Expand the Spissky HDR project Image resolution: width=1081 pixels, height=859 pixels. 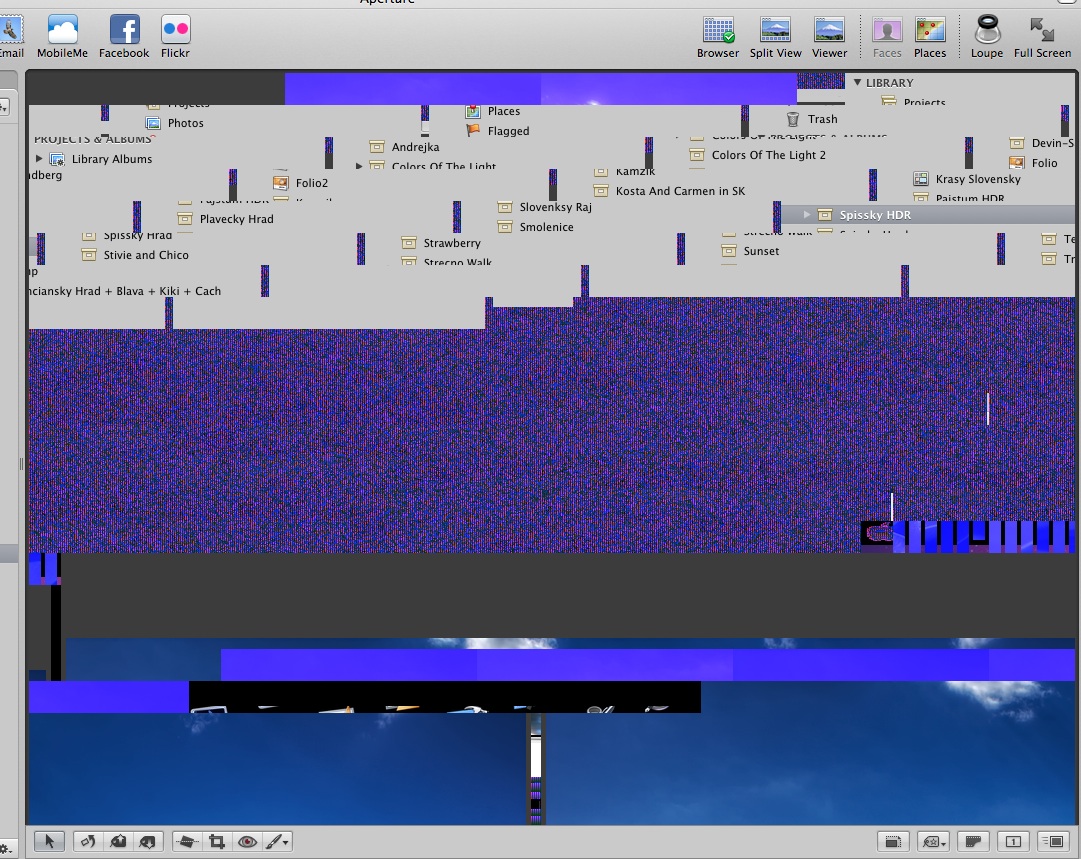coord(807,214)
